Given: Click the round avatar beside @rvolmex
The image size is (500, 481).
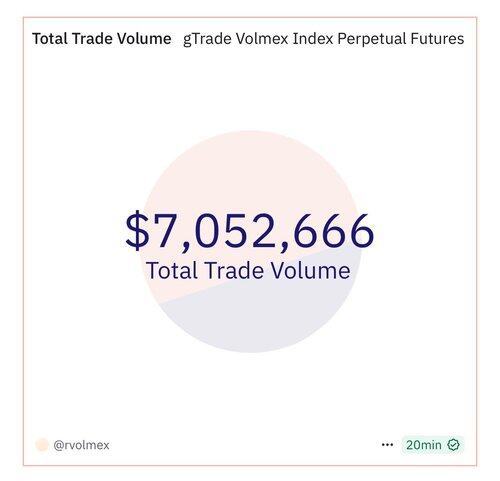Looking at the screenshot, I should coord(42,445).
